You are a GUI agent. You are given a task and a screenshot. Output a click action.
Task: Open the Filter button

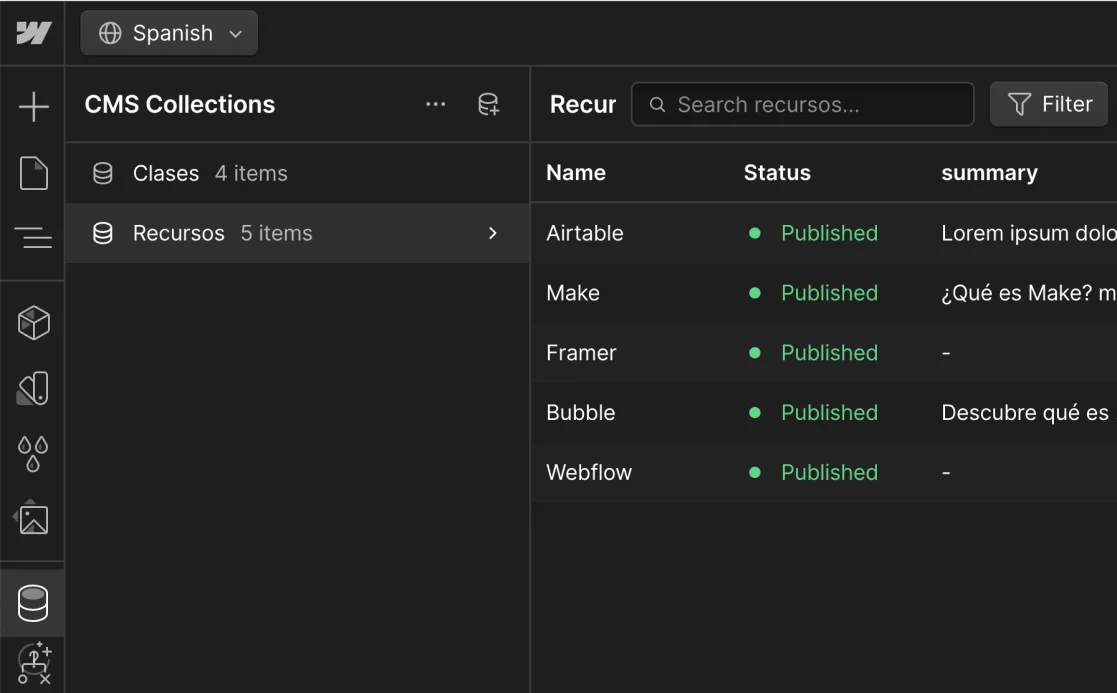1049,104
